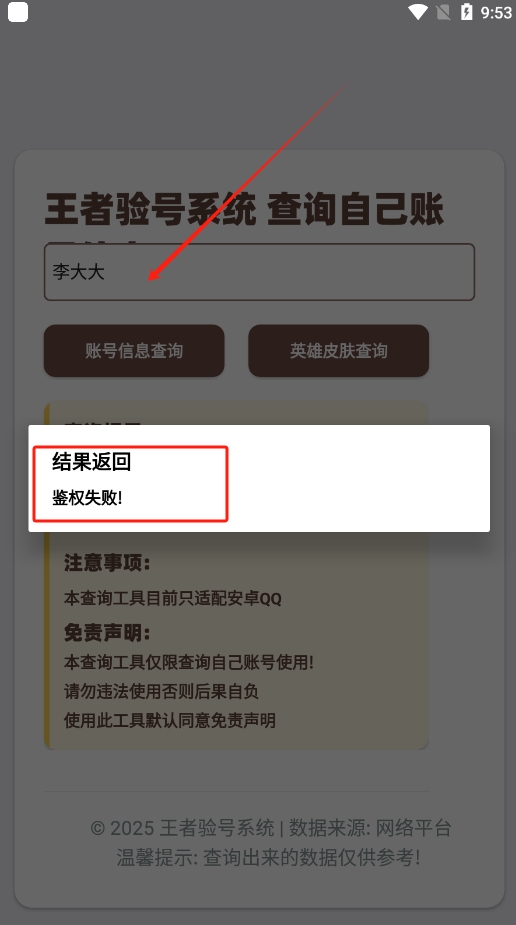Tap the clock showing 9:53
516x925 pixels.
click(496, 12)
